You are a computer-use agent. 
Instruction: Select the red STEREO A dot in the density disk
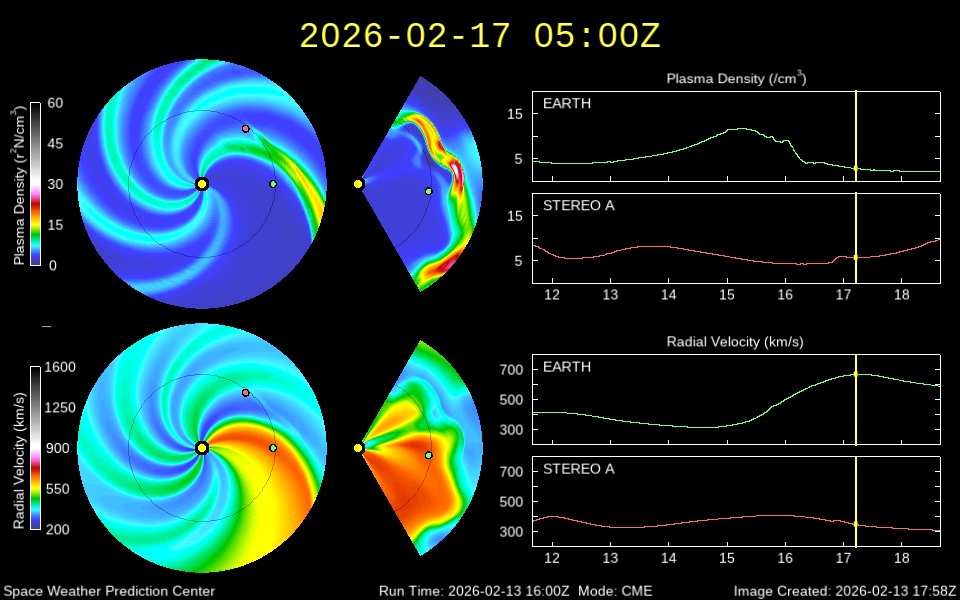tap(245, 129)
